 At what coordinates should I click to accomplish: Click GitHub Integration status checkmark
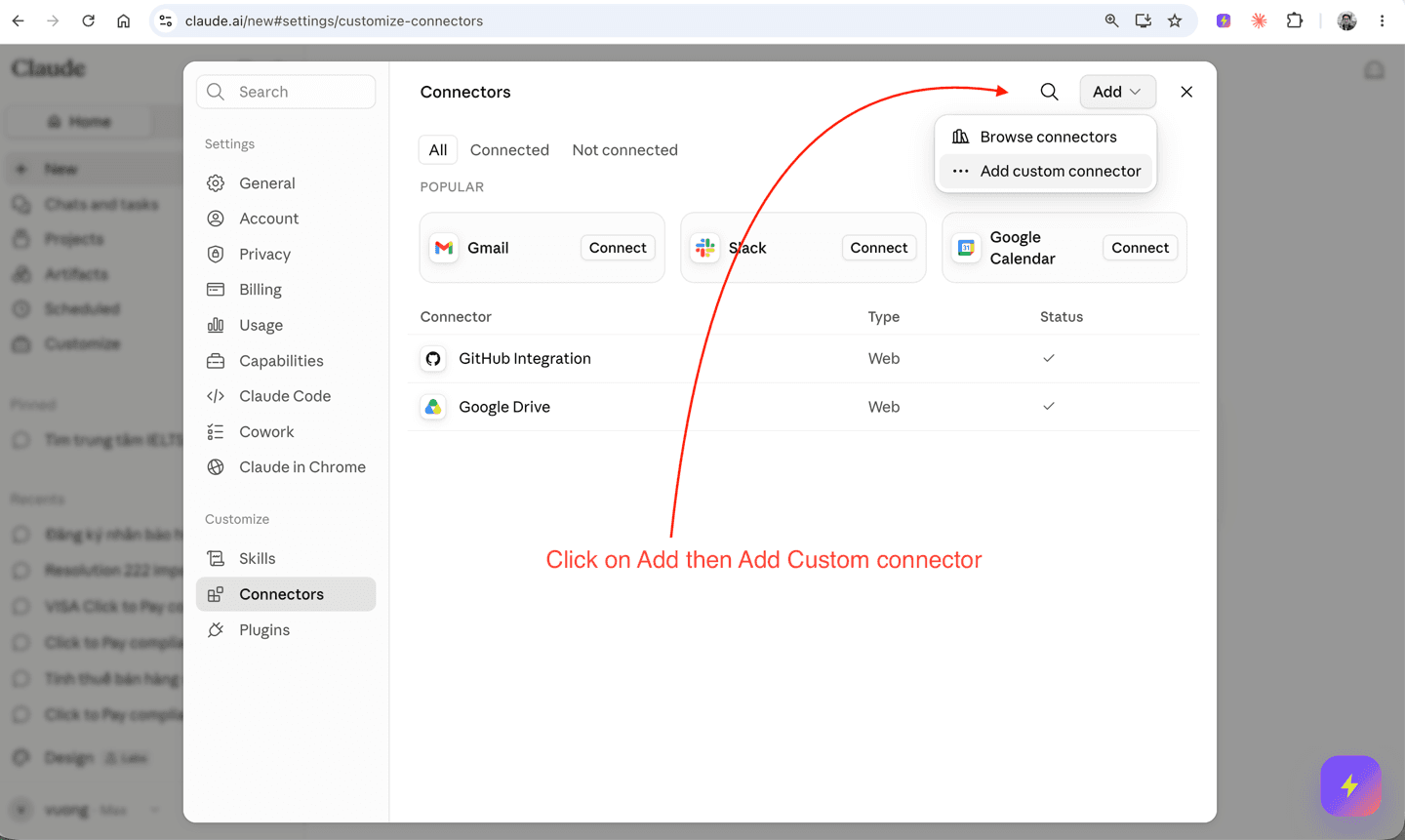tap(1049, 358)
